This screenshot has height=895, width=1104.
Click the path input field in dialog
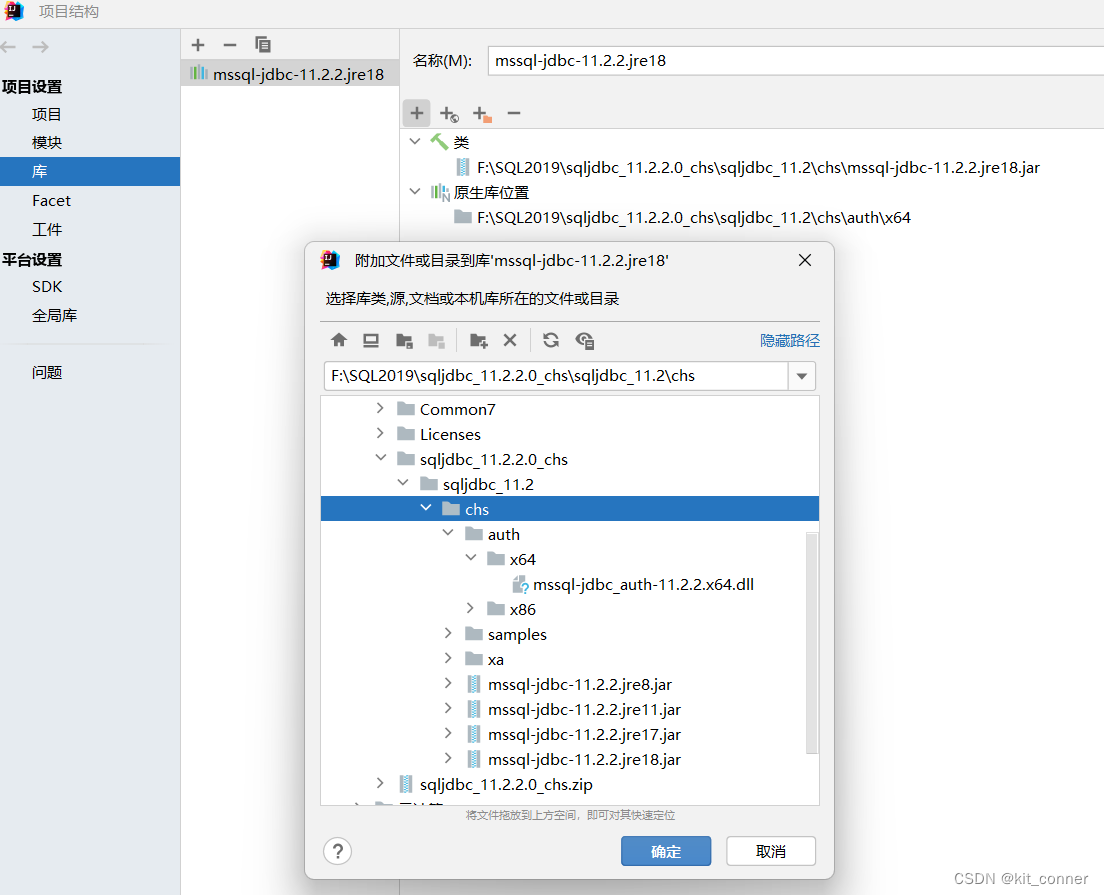(556, 376)
